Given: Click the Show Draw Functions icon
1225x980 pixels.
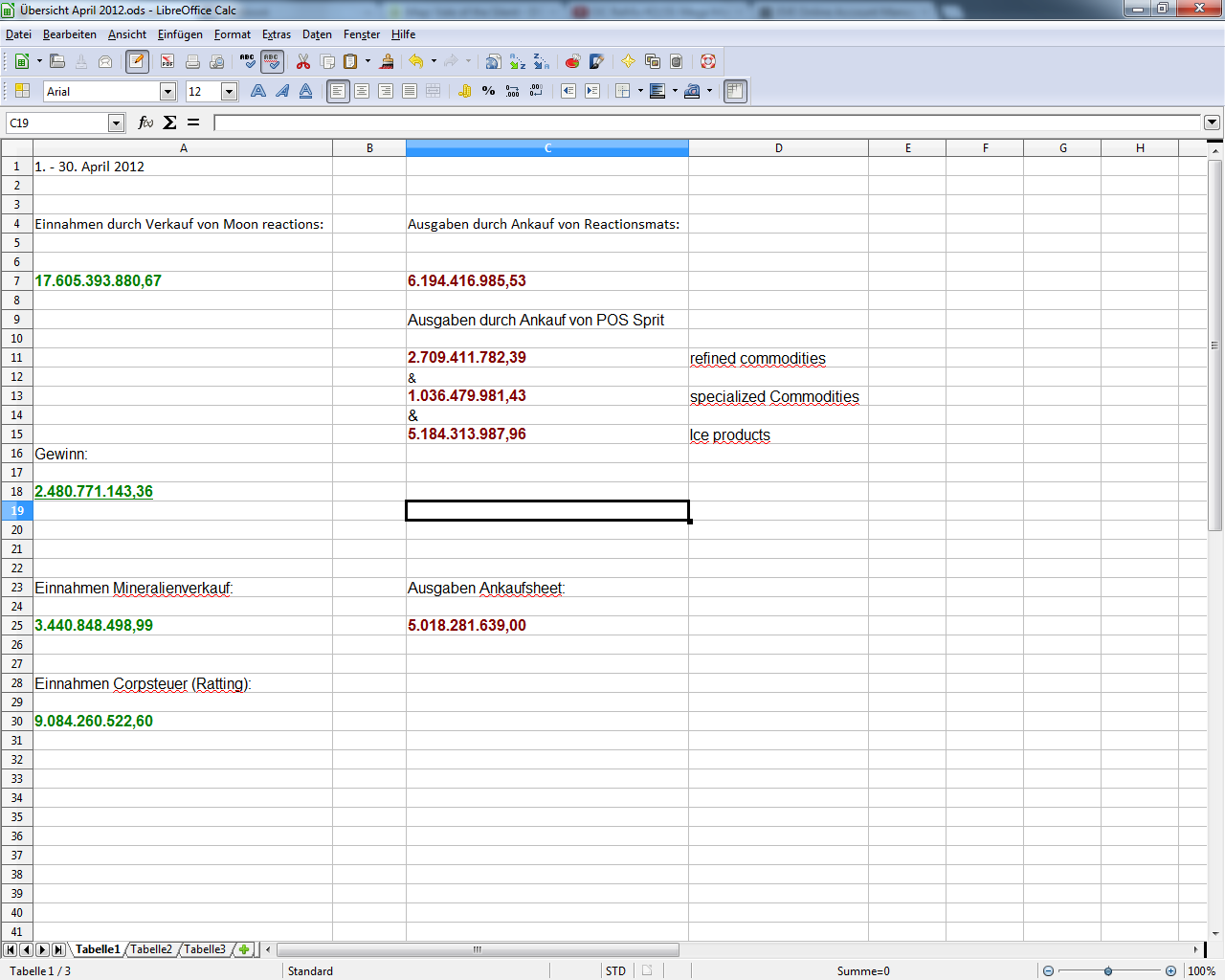Looking at the screenshot, I should tap(596, 61).
